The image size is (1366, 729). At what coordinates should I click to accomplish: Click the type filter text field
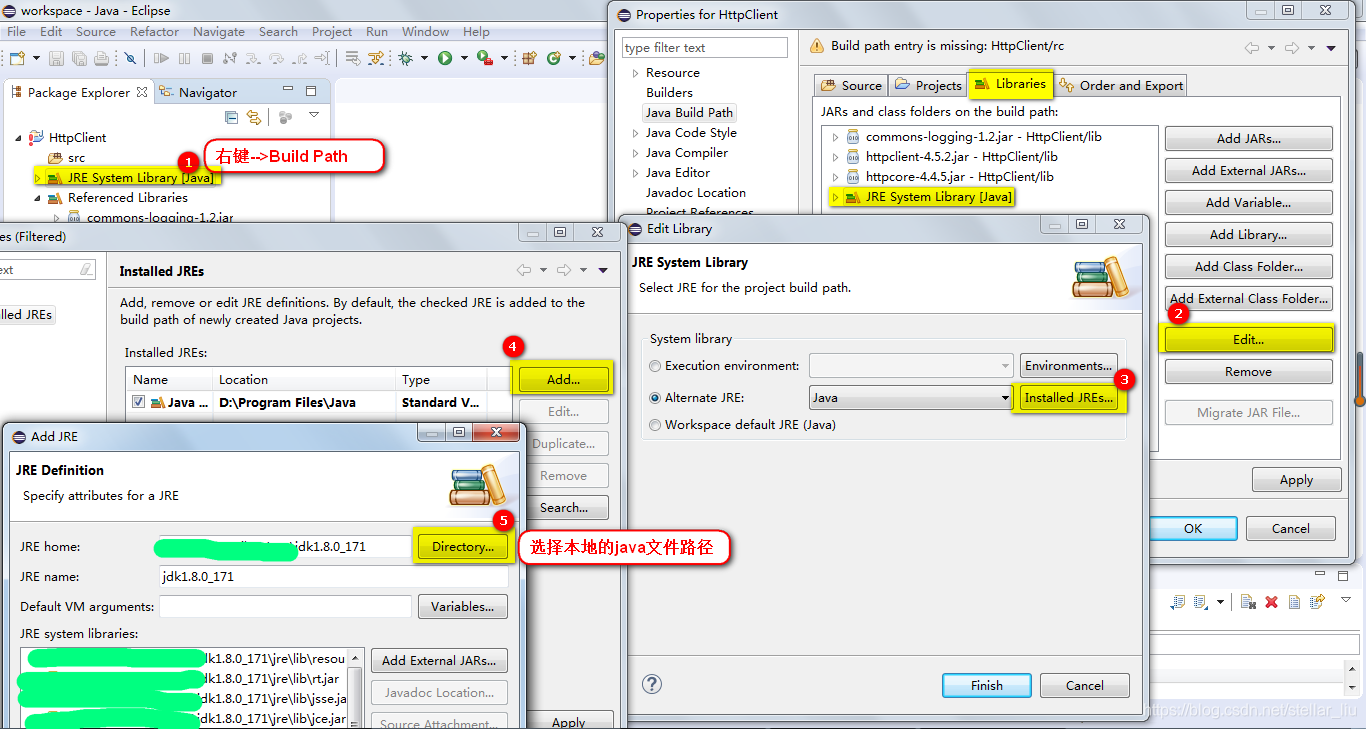pos(703,47)
